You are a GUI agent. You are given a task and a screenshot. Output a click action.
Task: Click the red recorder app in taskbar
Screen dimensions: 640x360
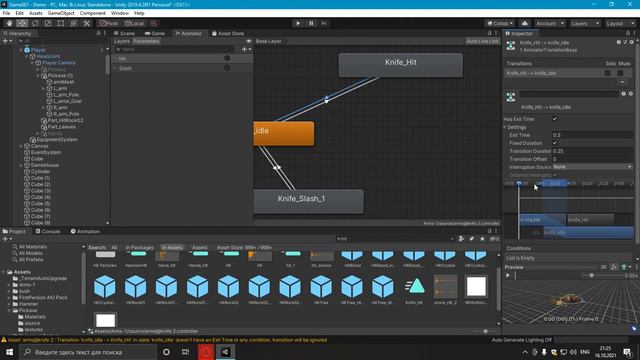[206, 352]
